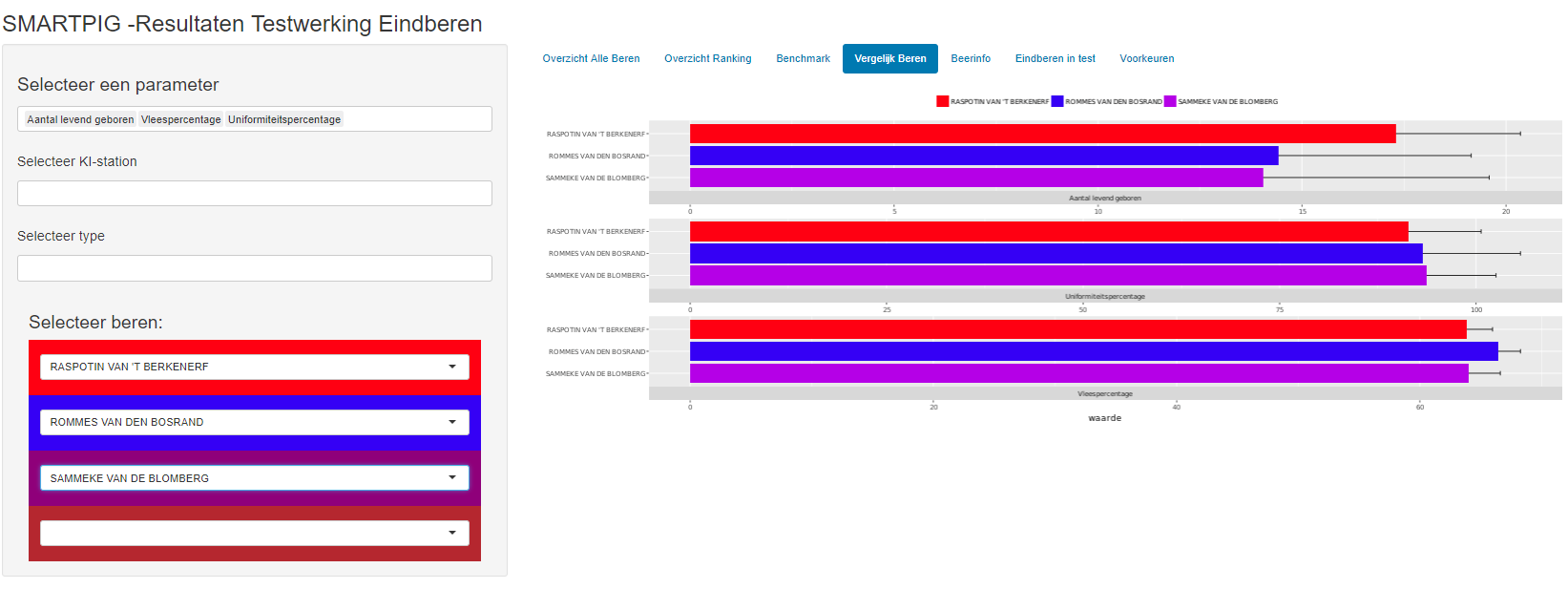Show the Eindberen in test tab

(x=1056, y=58)
